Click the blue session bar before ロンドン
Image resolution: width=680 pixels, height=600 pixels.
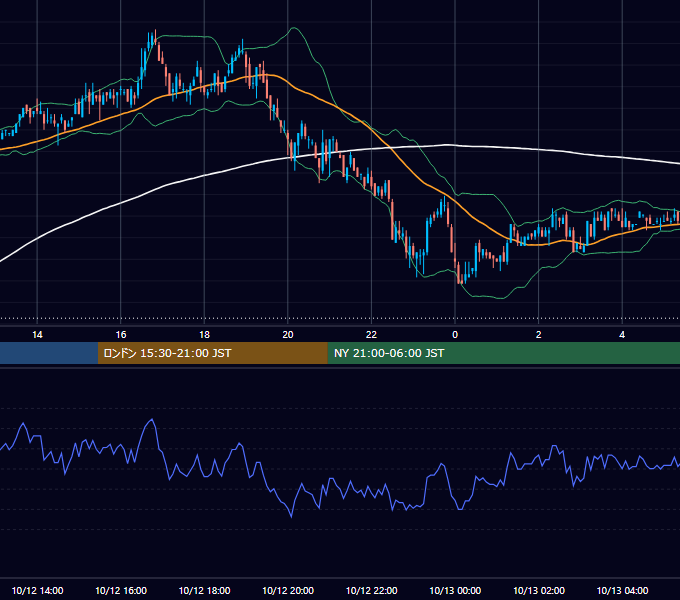click(x=49, y=353)
